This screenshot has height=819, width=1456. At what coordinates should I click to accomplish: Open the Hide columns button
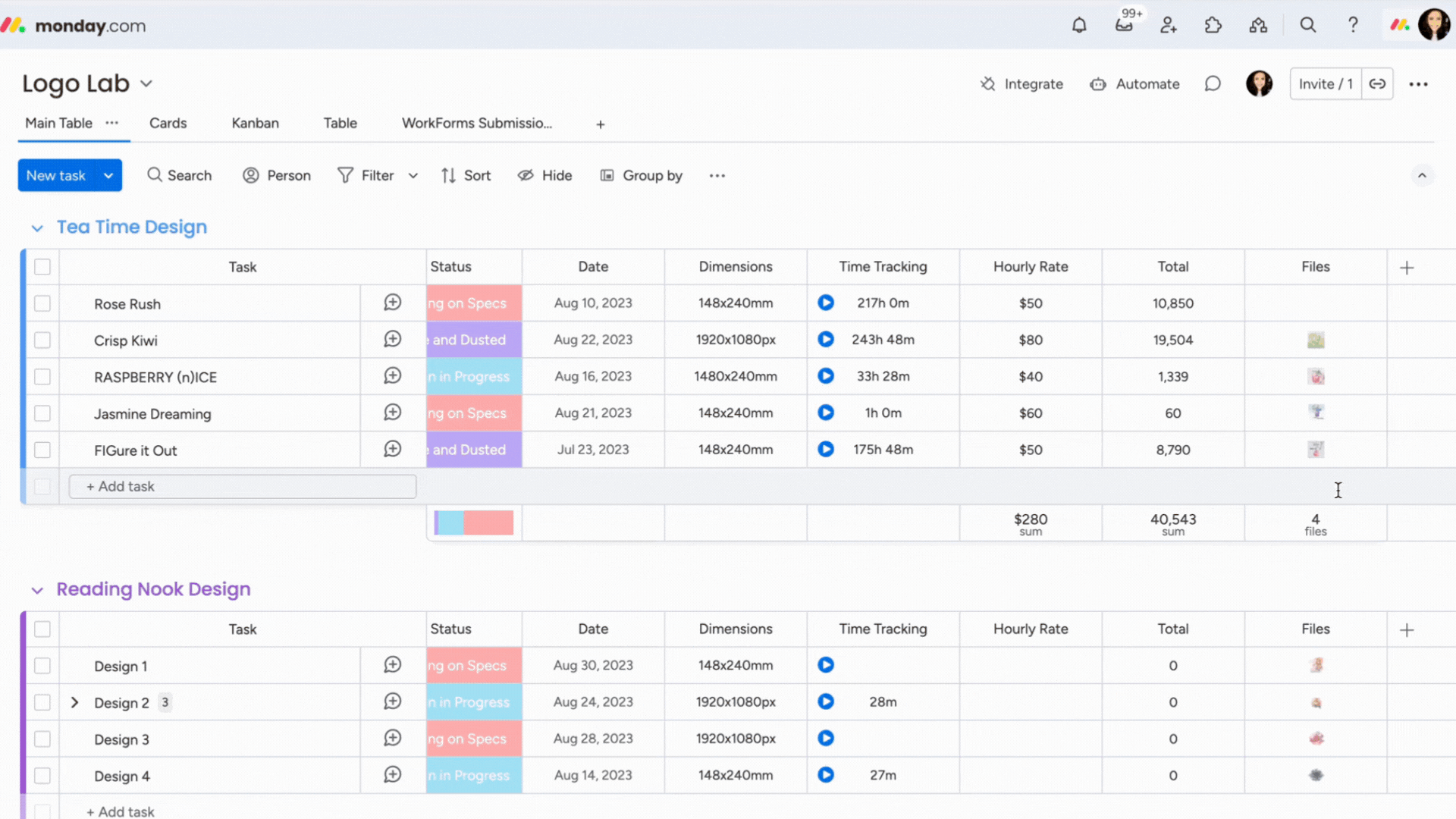tap(545, 176)
